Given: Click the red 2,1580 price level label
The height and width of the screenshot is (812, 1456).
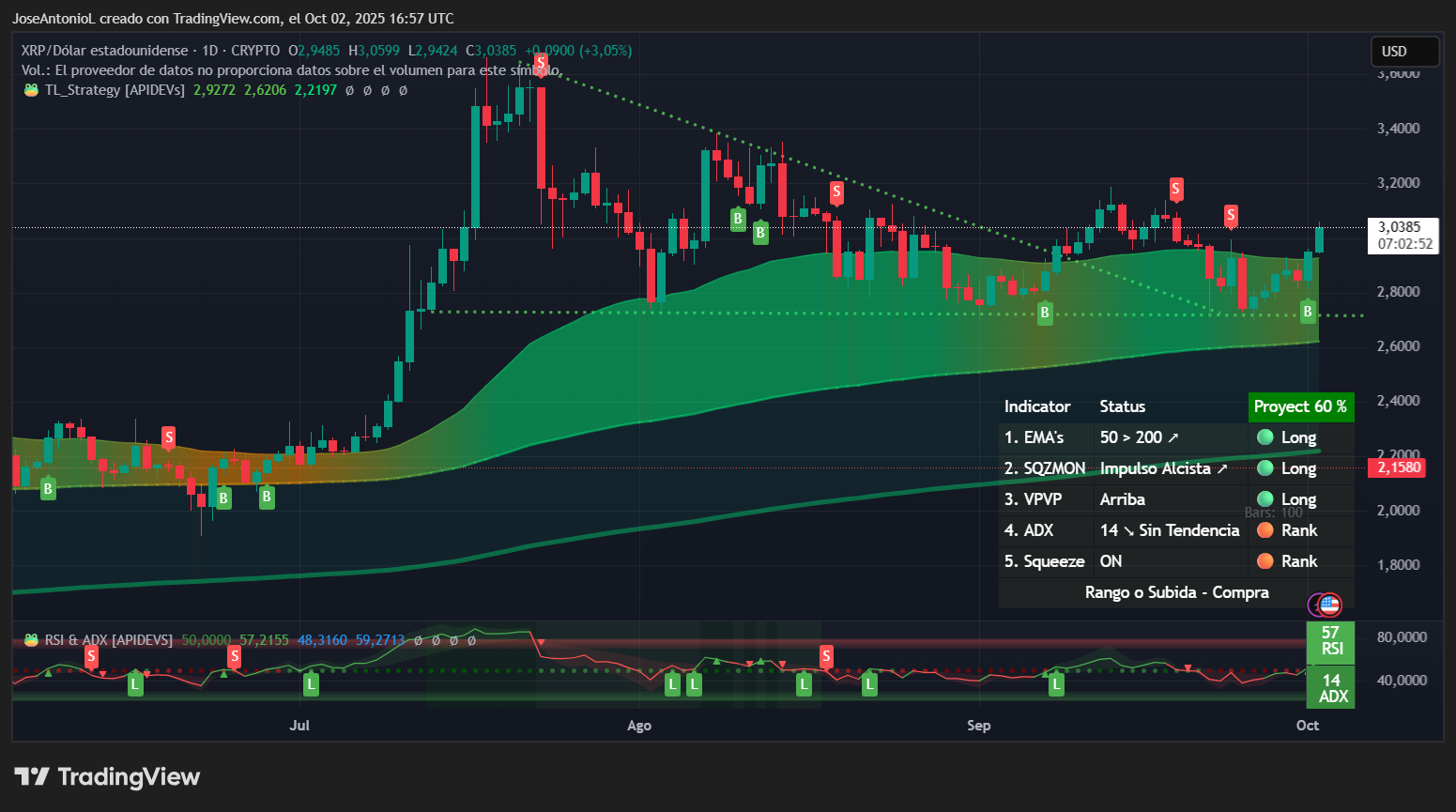Looking at the screenshot, I should point(1397,467).
